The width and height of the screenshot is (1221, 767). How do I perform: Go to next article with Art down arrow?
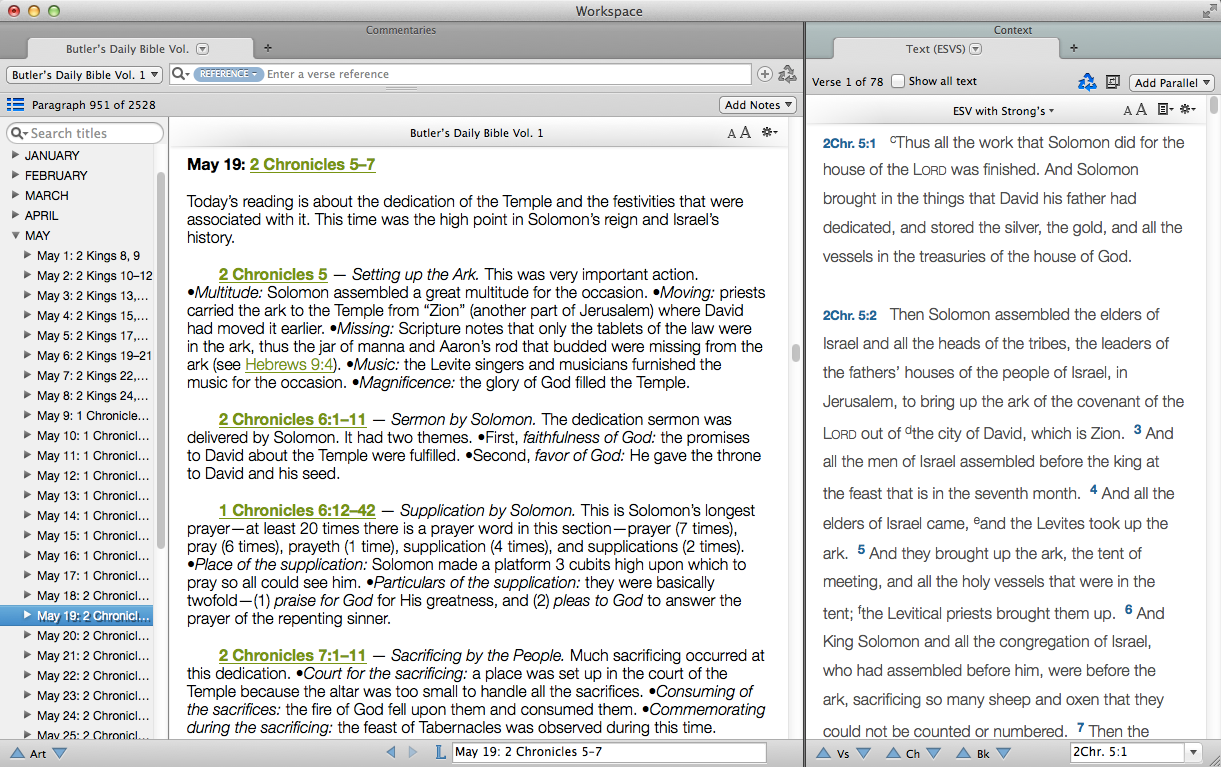coord(59,753)
